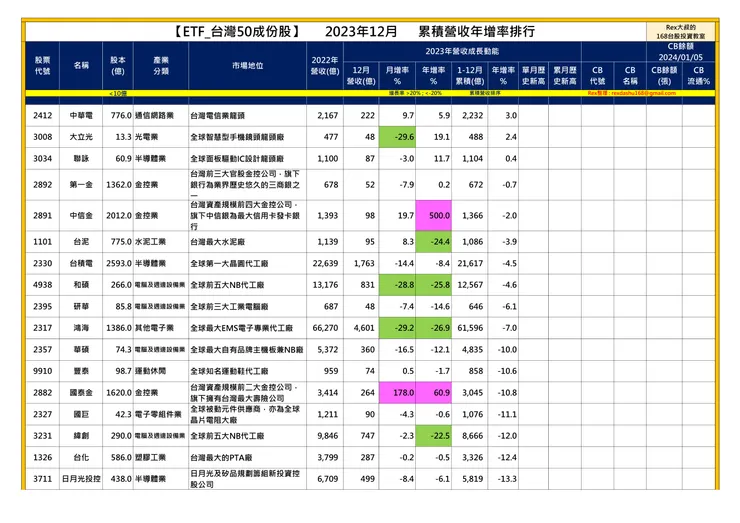Viewport: 740px width, 523px height.
Task: Select the 2022年營收(億) column header
Action: point(325,66)
